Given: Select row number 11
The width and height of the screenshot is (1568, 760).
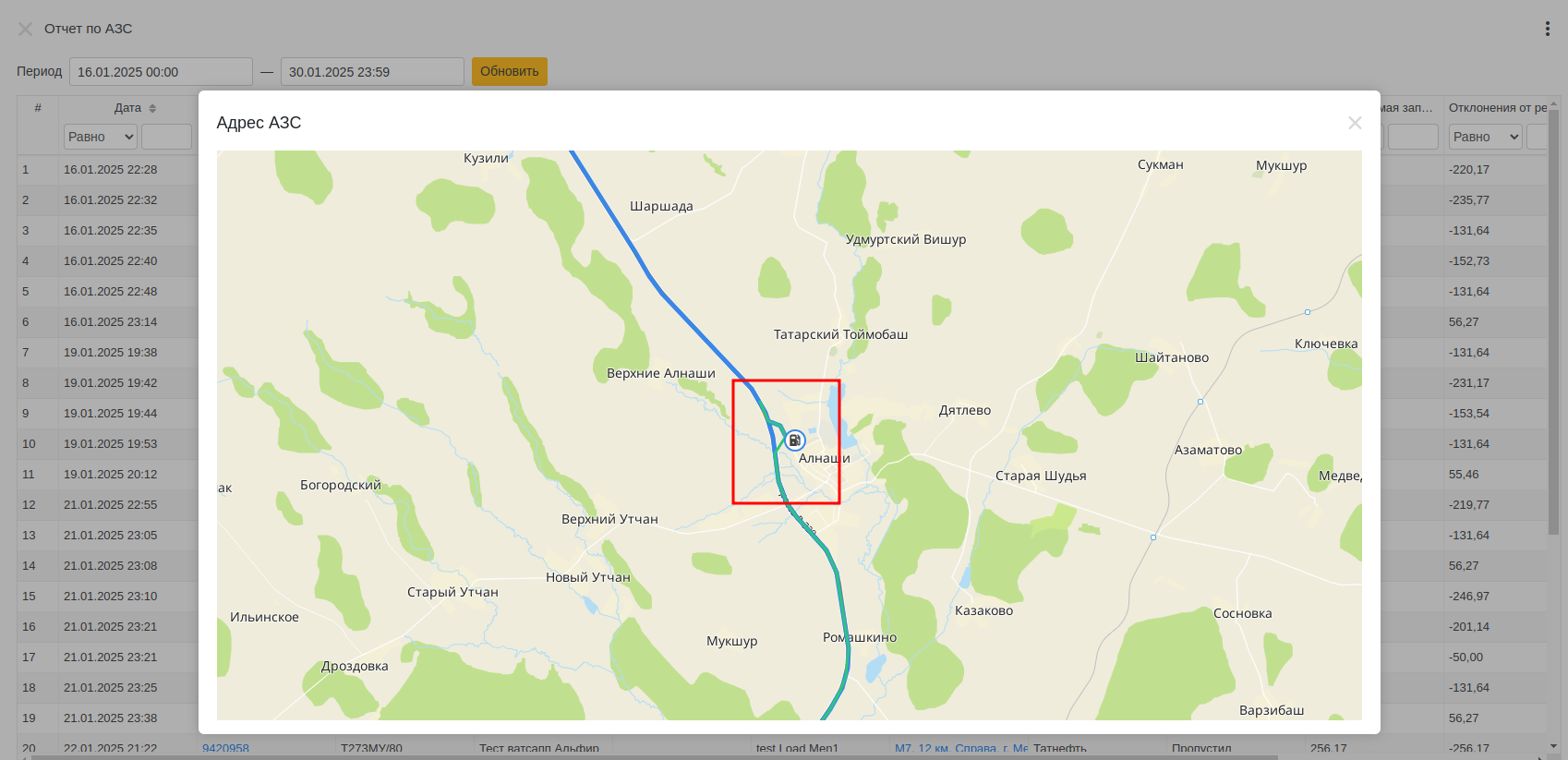Looking at the screenshot, I should (x=29, y=475).
